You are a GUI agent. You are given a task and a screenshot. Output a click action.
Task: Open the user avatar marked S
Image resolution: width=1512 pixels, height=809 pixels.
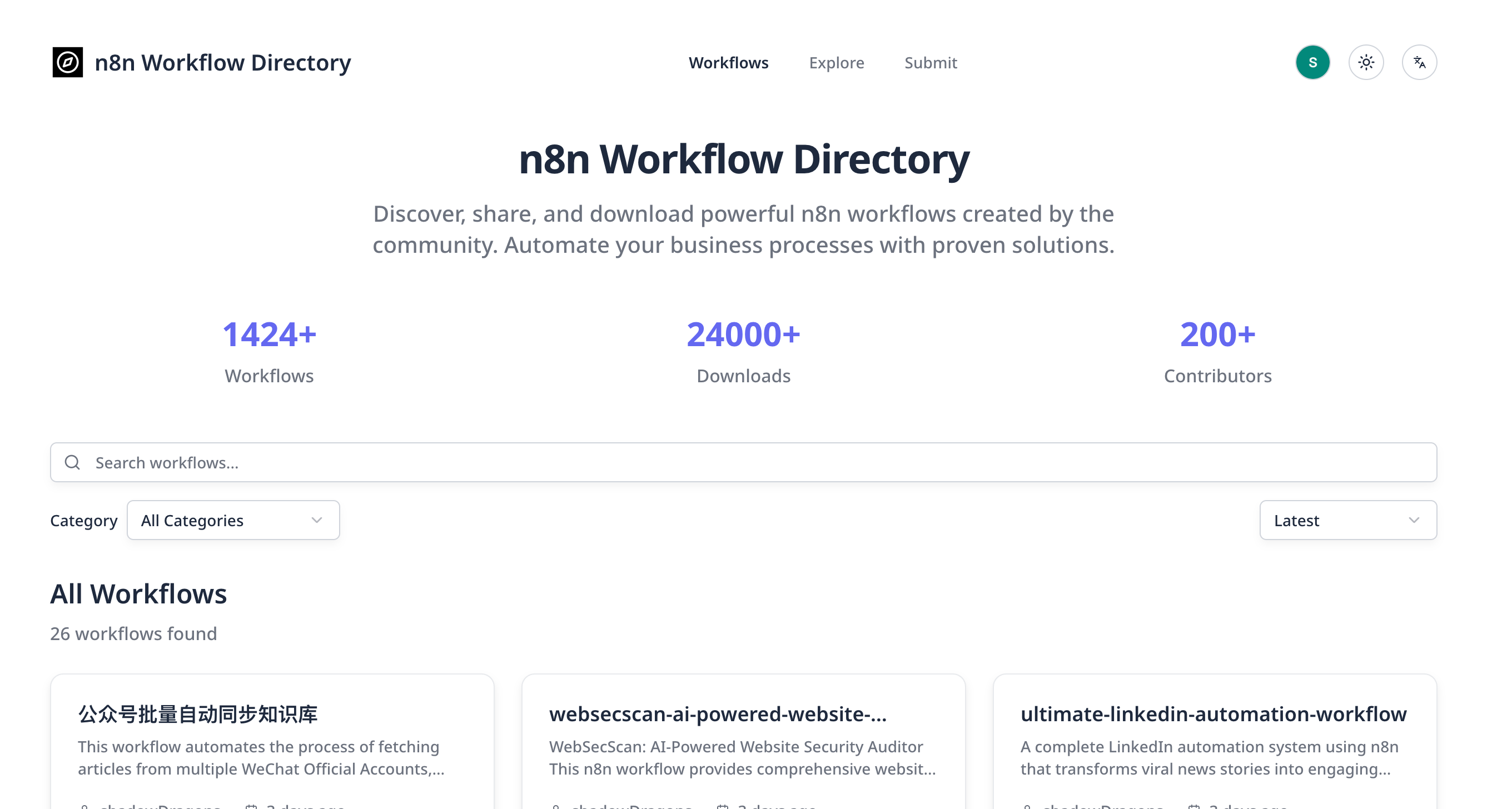pyautogui.click(x=1313, y=62)
